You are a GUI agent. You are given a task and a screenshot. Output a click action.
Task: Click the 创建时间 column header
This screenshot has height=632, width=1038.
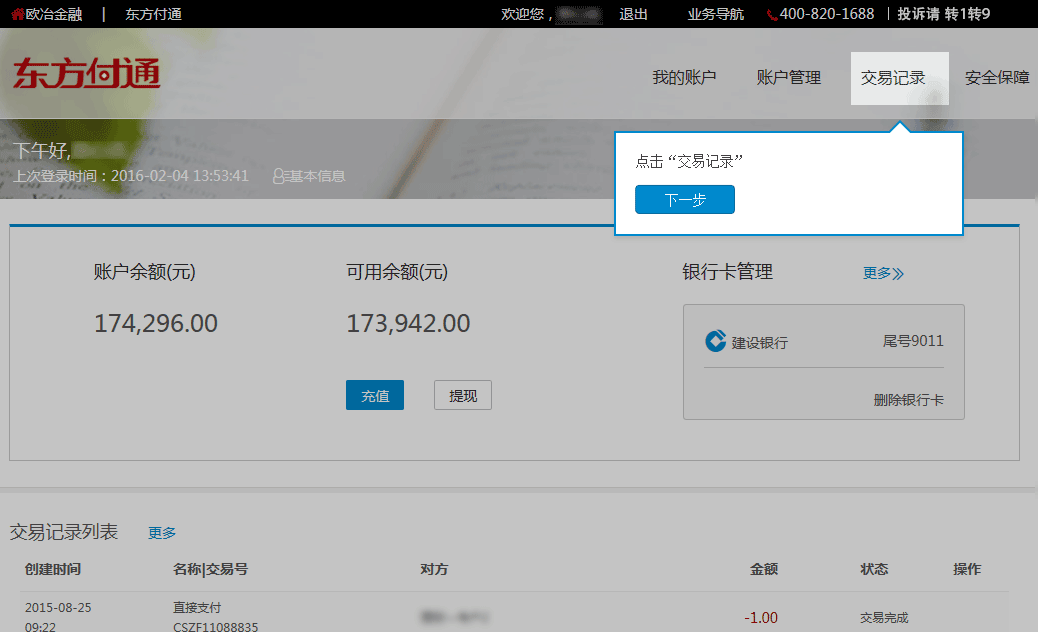tap(53, 569)
